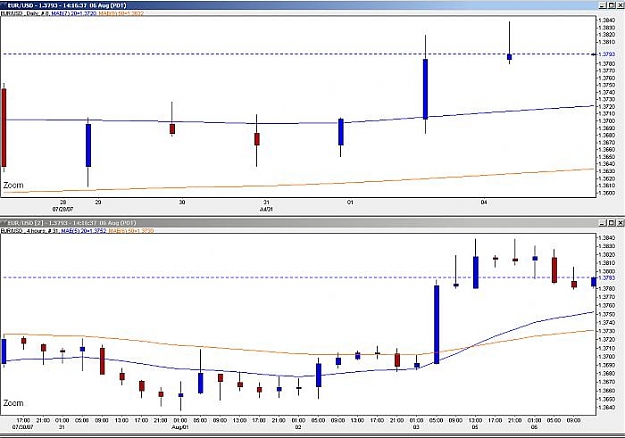
Task: Maximize the EUR/USD [2] chart window
Action: 612,223
